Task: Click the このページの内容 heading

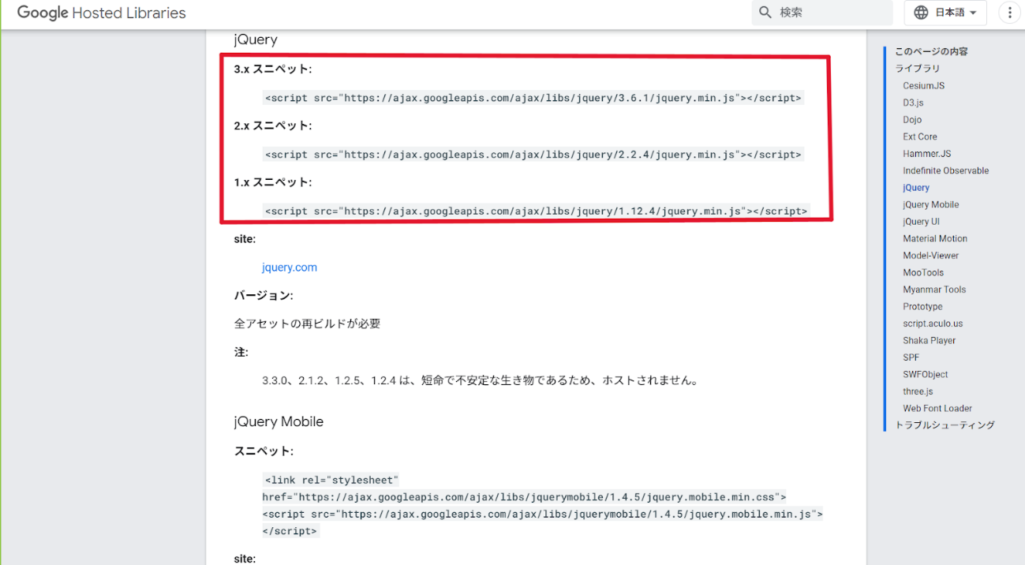Action: [931, 52]
